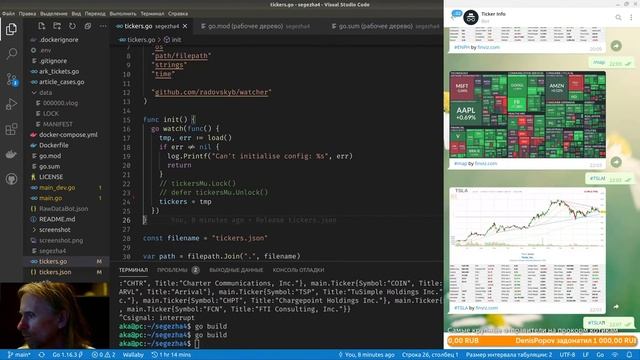Expand the screenshot folder in Explorer
This screenshot has height=360, width=640.
(55, 230)
